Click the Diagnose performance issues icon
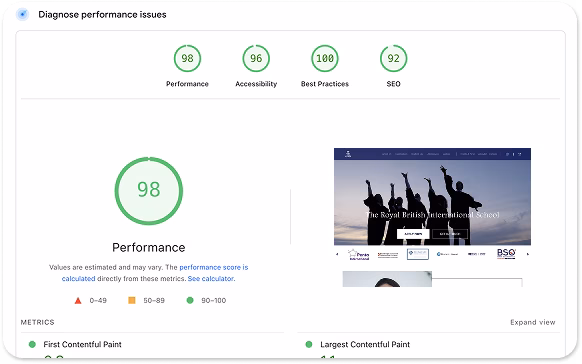Image resolution: width=582 pixels, height=364 pixels. click(23, 14)
